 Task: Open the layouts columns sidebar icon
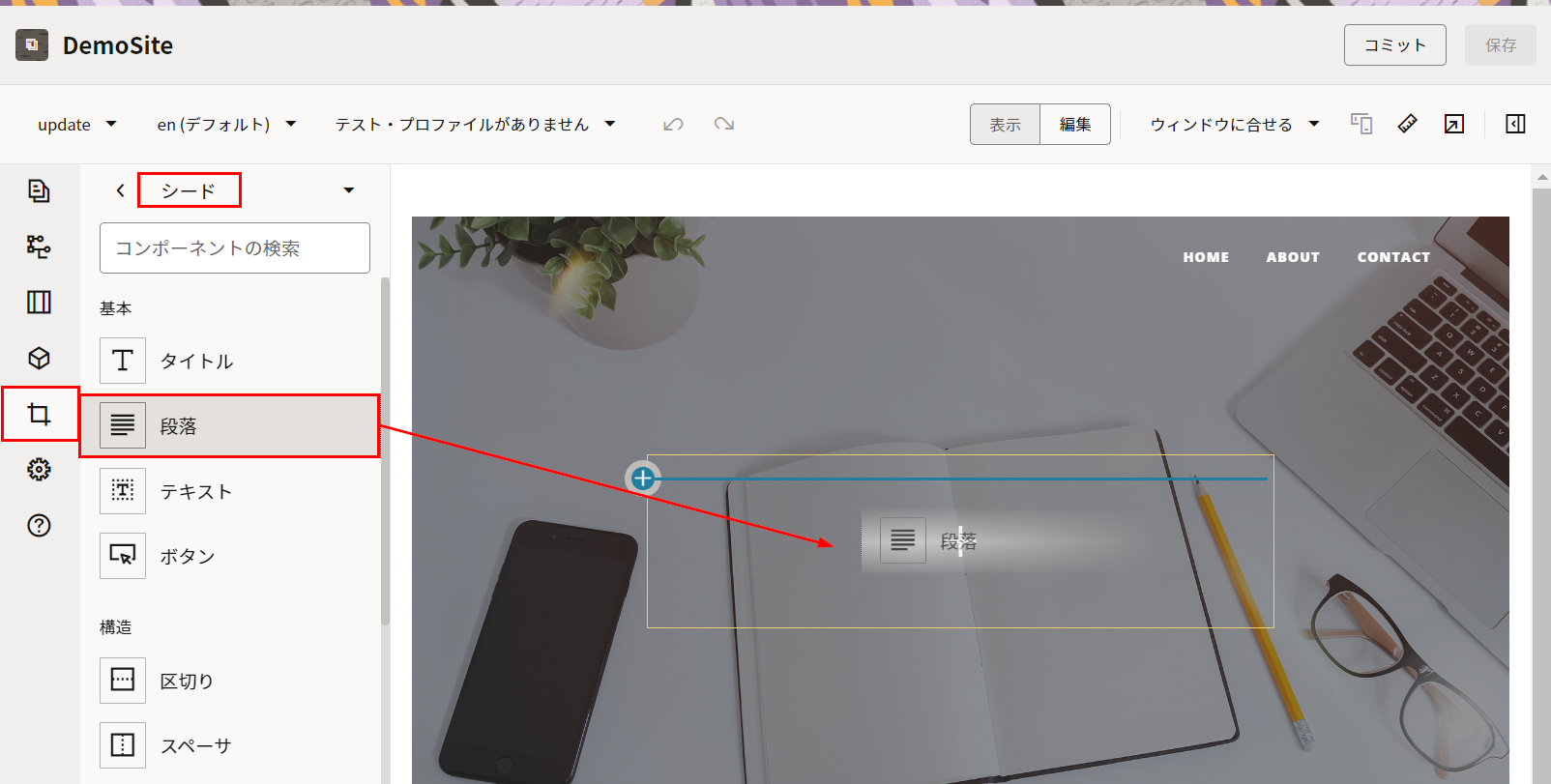coord(39,302)
